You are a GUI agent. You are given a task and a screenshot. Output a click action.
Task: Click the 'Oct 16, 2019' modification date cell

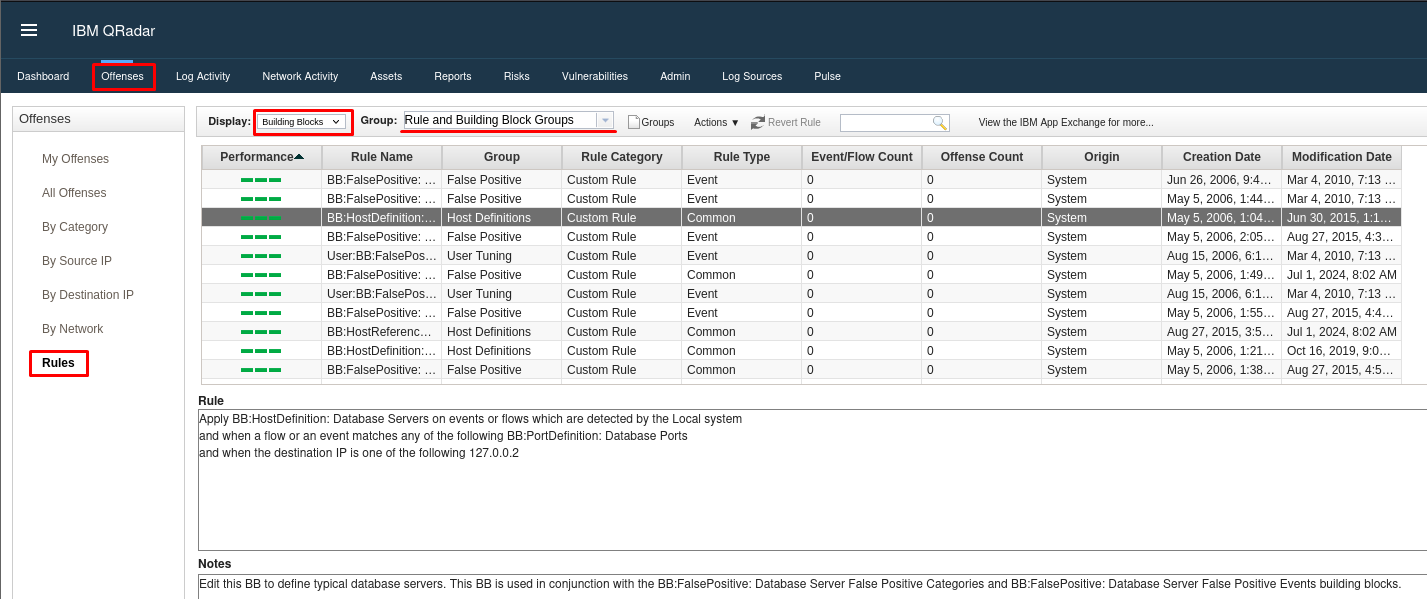point(1342,351)
